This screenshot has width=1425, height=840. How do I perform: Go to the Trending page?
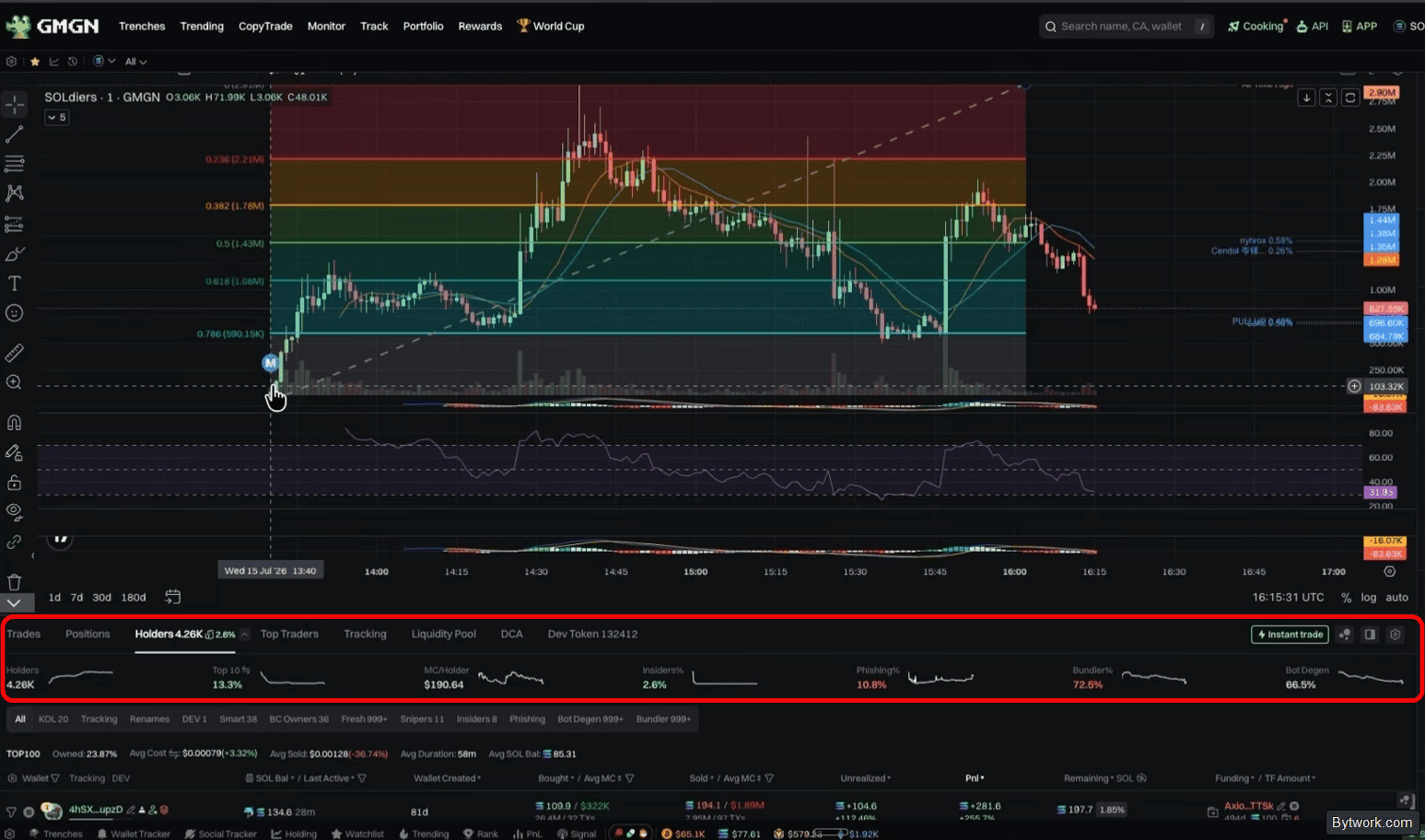tap(202, 26)
